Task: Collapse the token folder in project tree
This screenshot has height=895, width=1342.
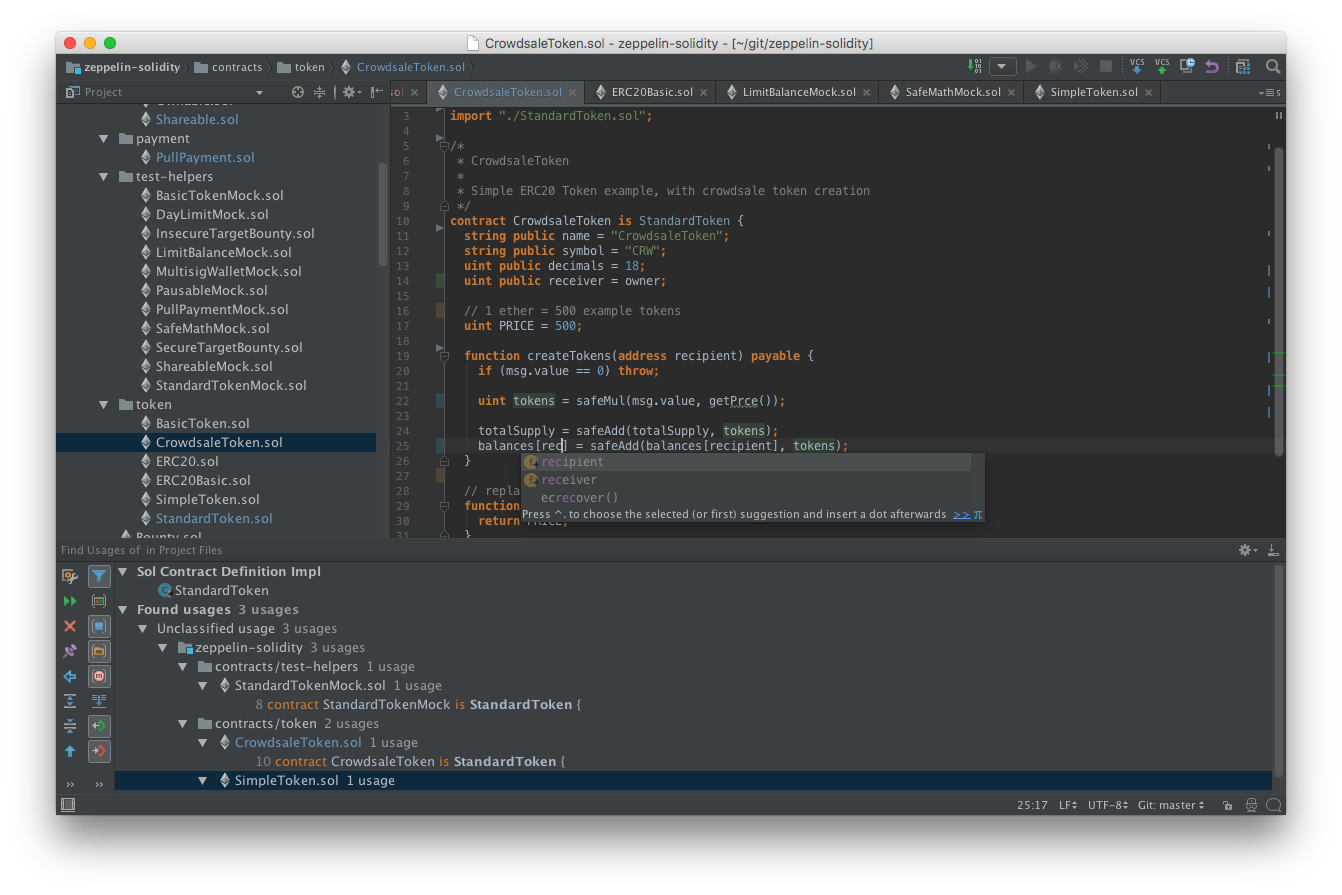Action: point(104,405)
